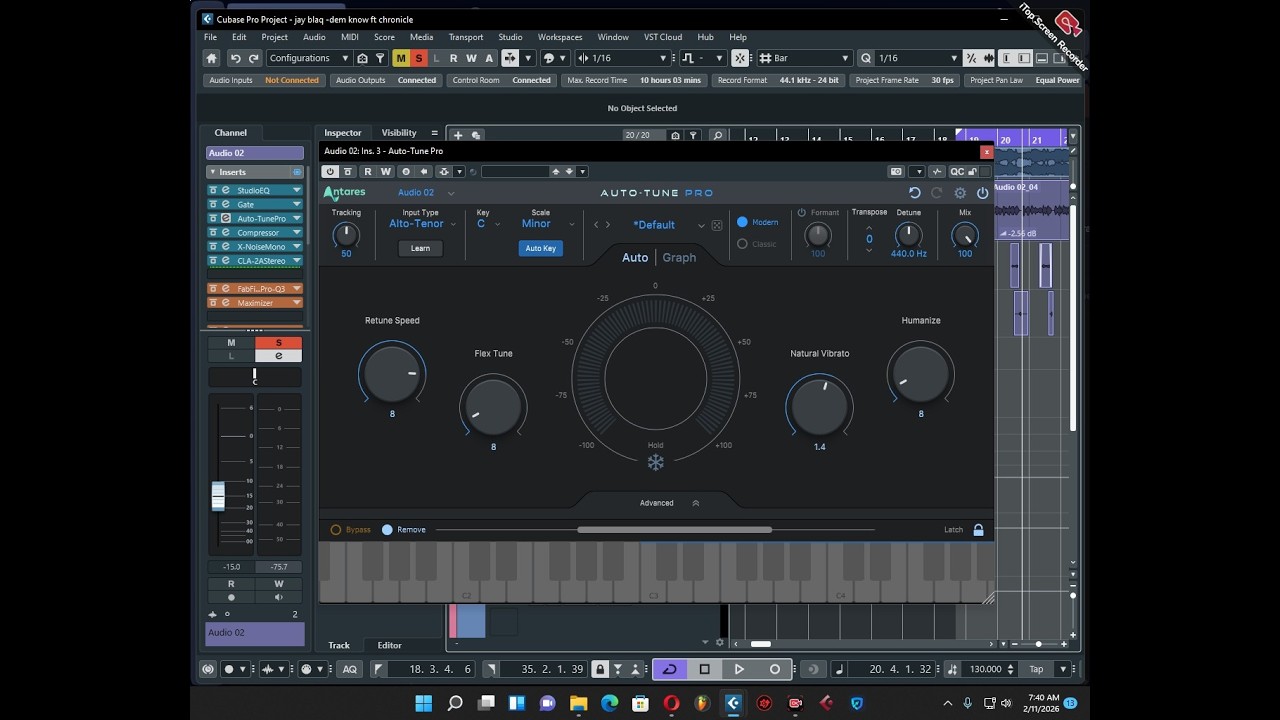Open the Gate insert dropdown arrow
The height and width of the screenshot is (720, 1280).
[x=297, y=204]
